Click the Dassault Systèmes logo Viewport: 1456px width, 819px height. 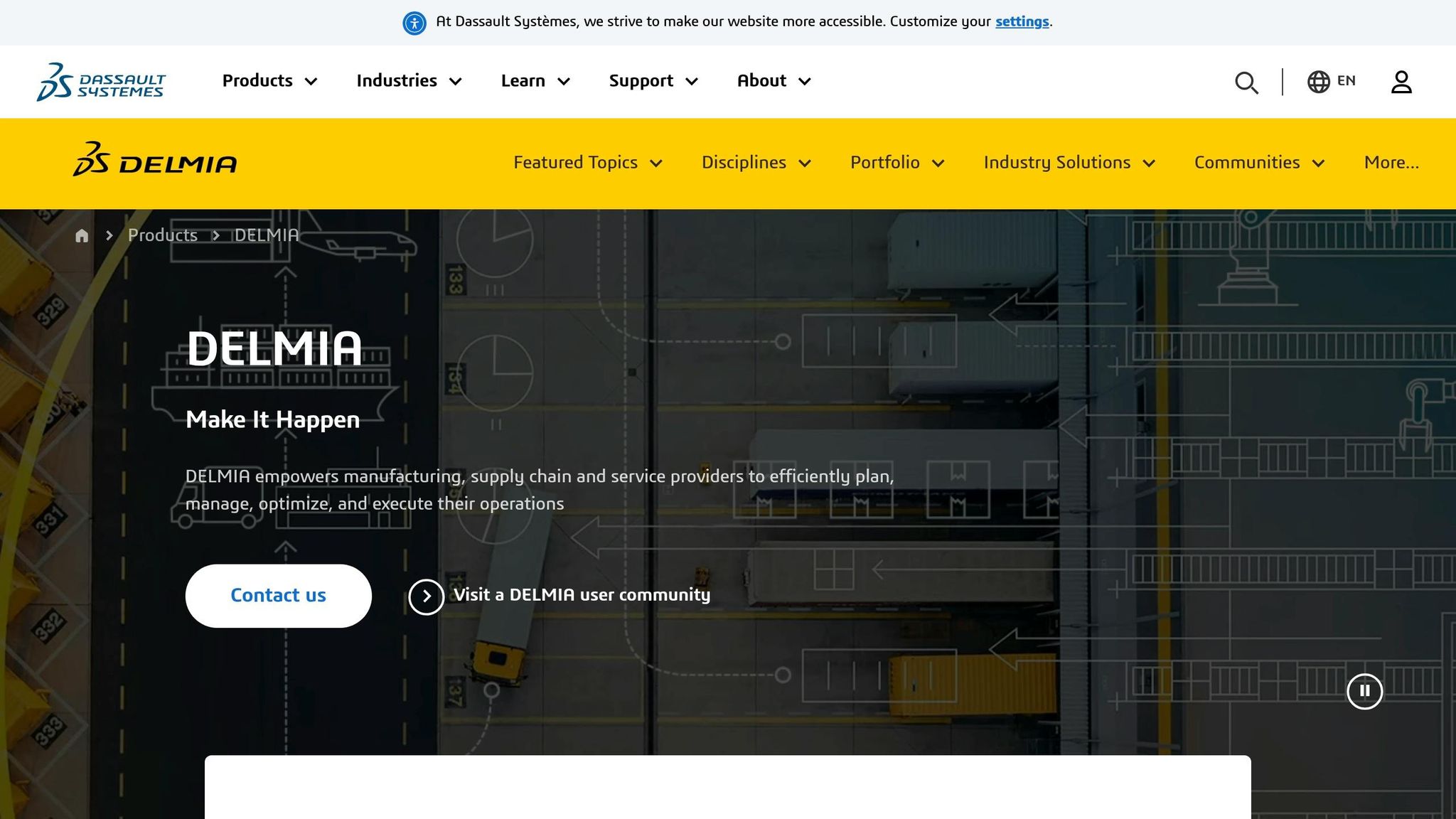[101, 82]
